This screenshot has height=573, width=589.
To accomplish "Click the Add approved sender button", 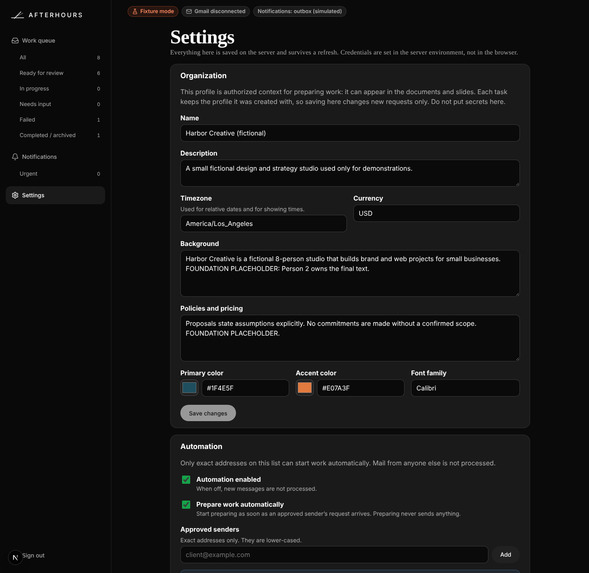I will point(506,555).
